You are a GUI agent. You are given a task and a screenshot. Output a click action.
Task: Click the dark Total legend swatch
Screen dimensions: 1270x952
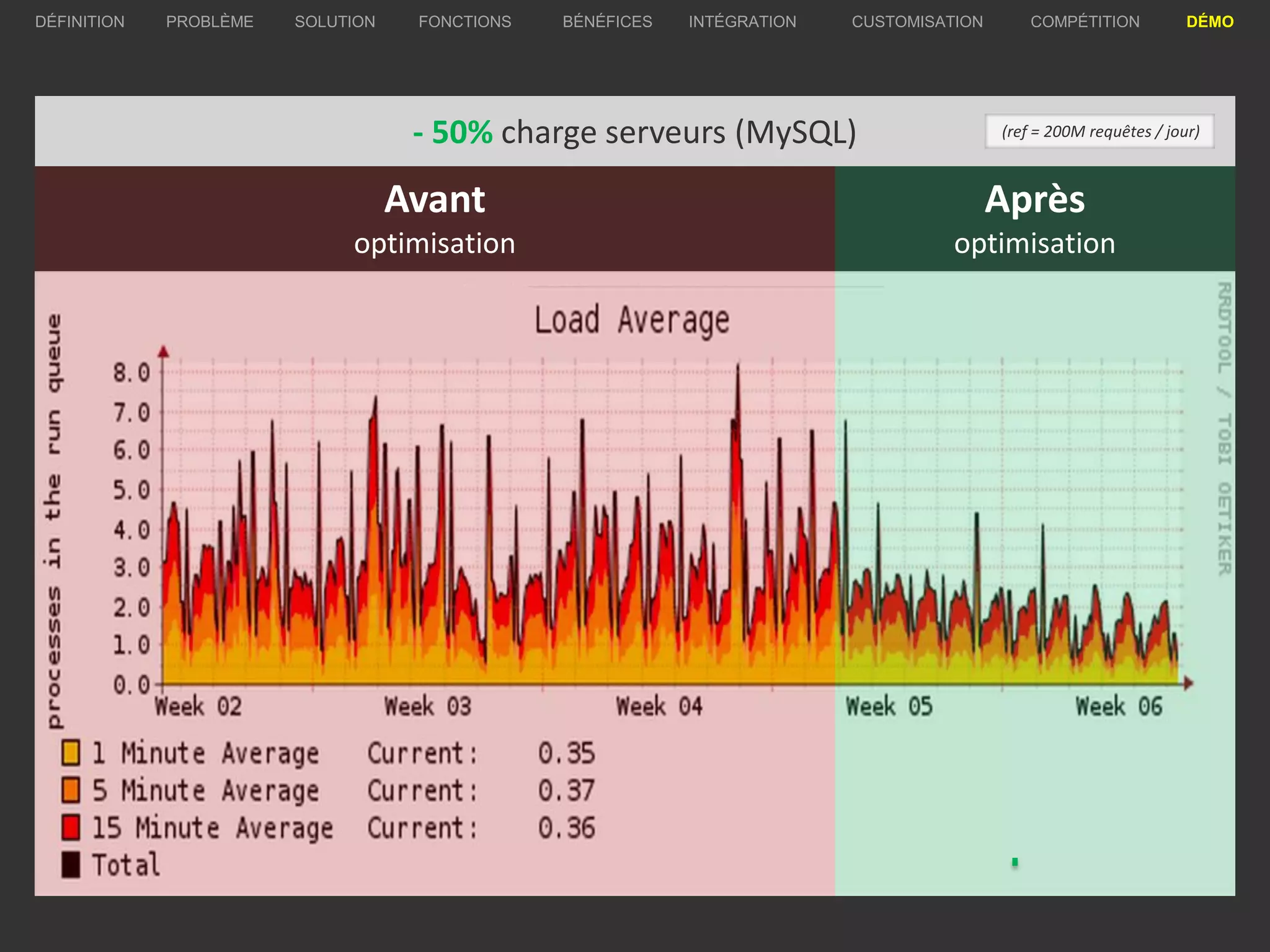[71, 865]
